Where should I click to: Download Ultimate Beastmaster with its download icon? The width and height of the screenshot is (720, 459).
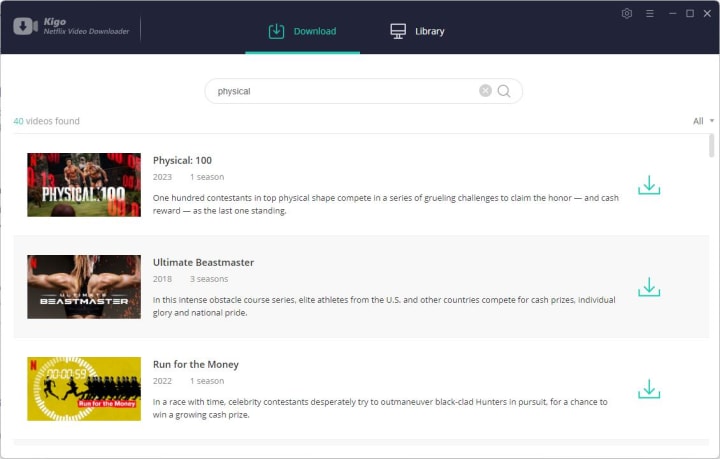coord(649,287)
